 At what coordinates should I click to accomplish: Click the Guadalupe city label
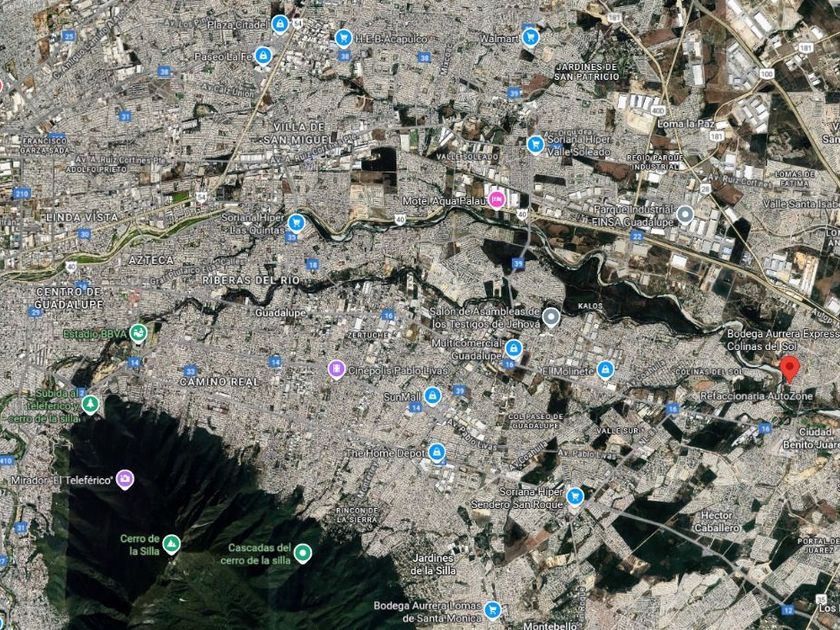[281, 312]
